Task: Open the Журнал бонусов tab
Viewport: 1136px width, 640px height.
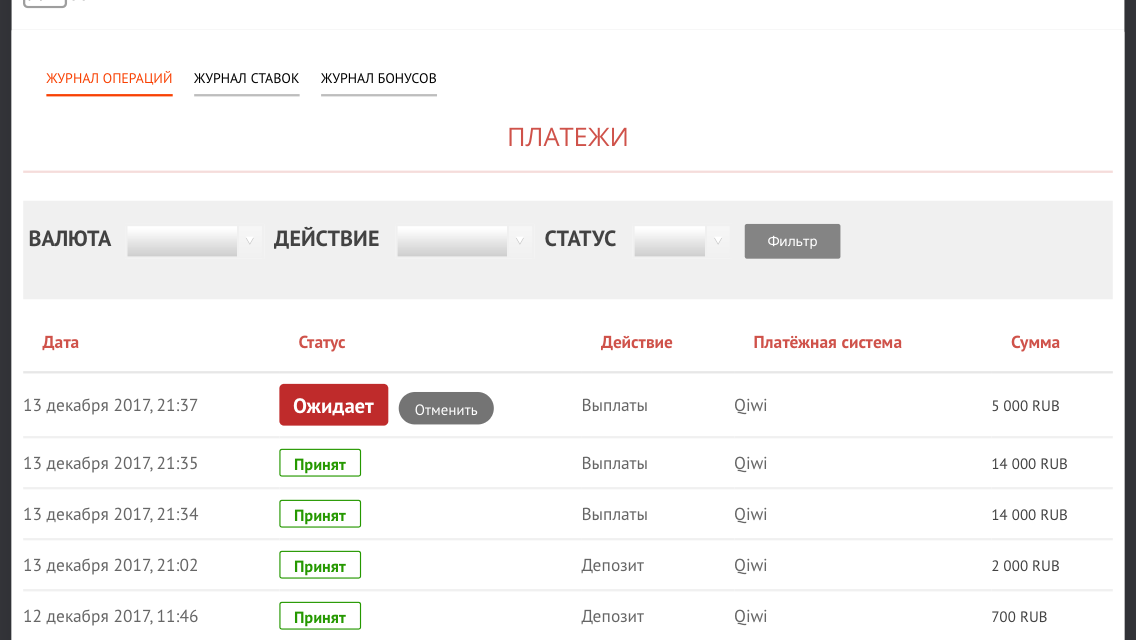Action: click(378, 78)
